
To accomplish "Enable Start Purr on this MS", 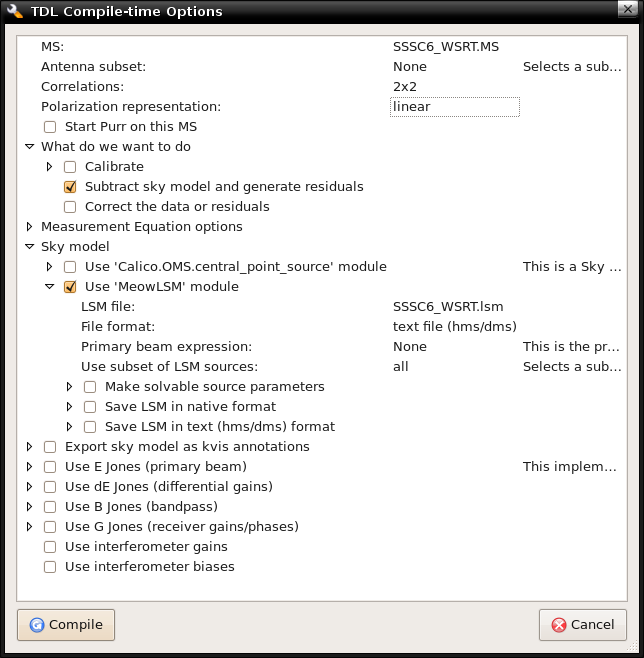I will pos(50,127).
